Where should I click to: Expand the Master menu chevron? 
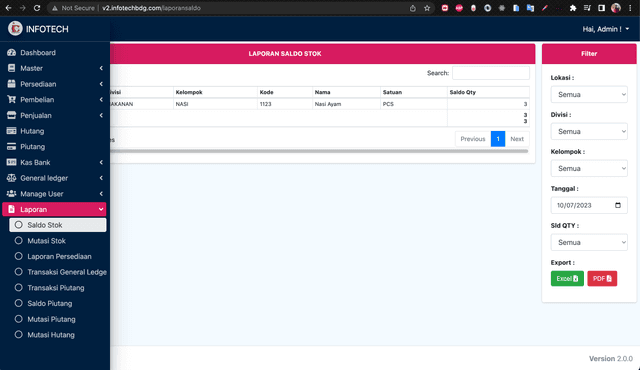pos(101,68)
